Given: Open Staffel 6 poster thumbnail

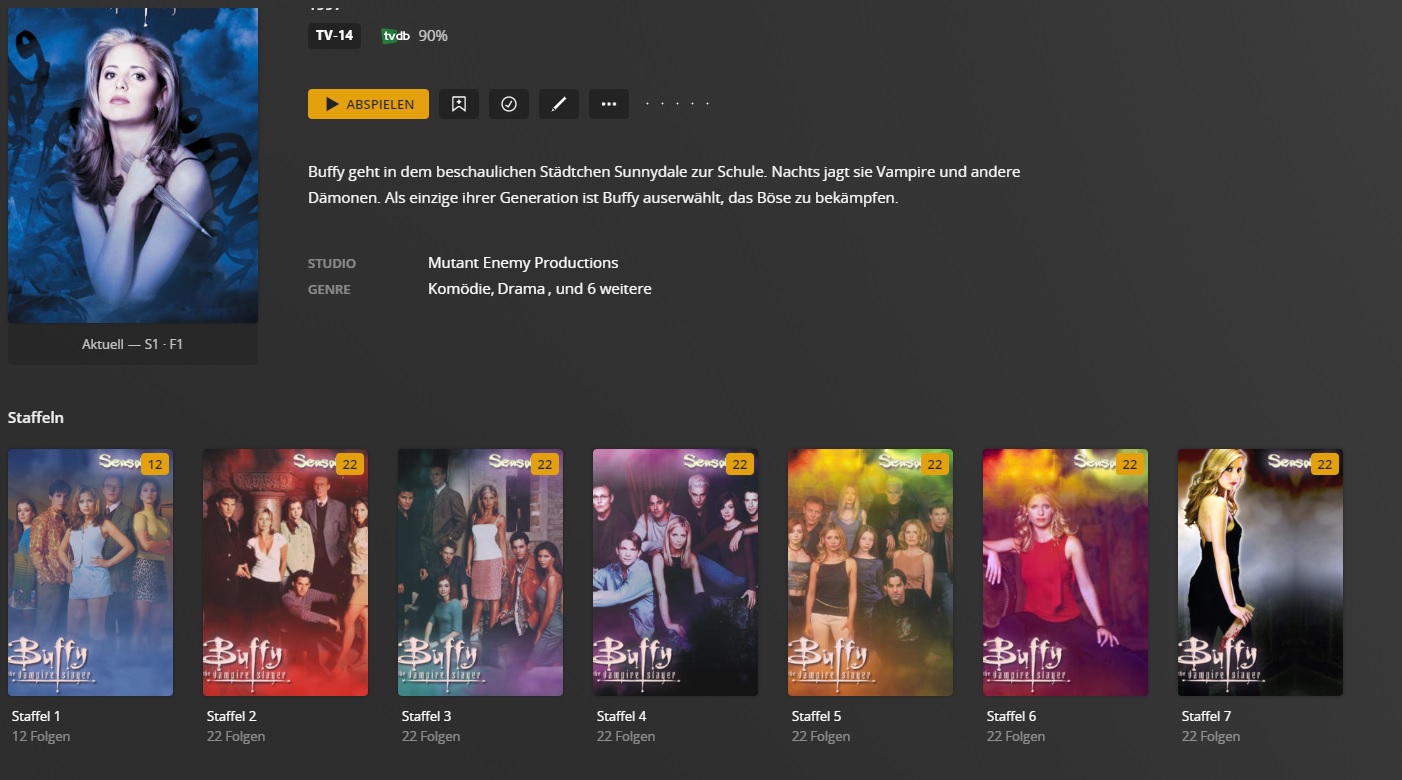Looking at the screenshot, I should (1065, 572).
